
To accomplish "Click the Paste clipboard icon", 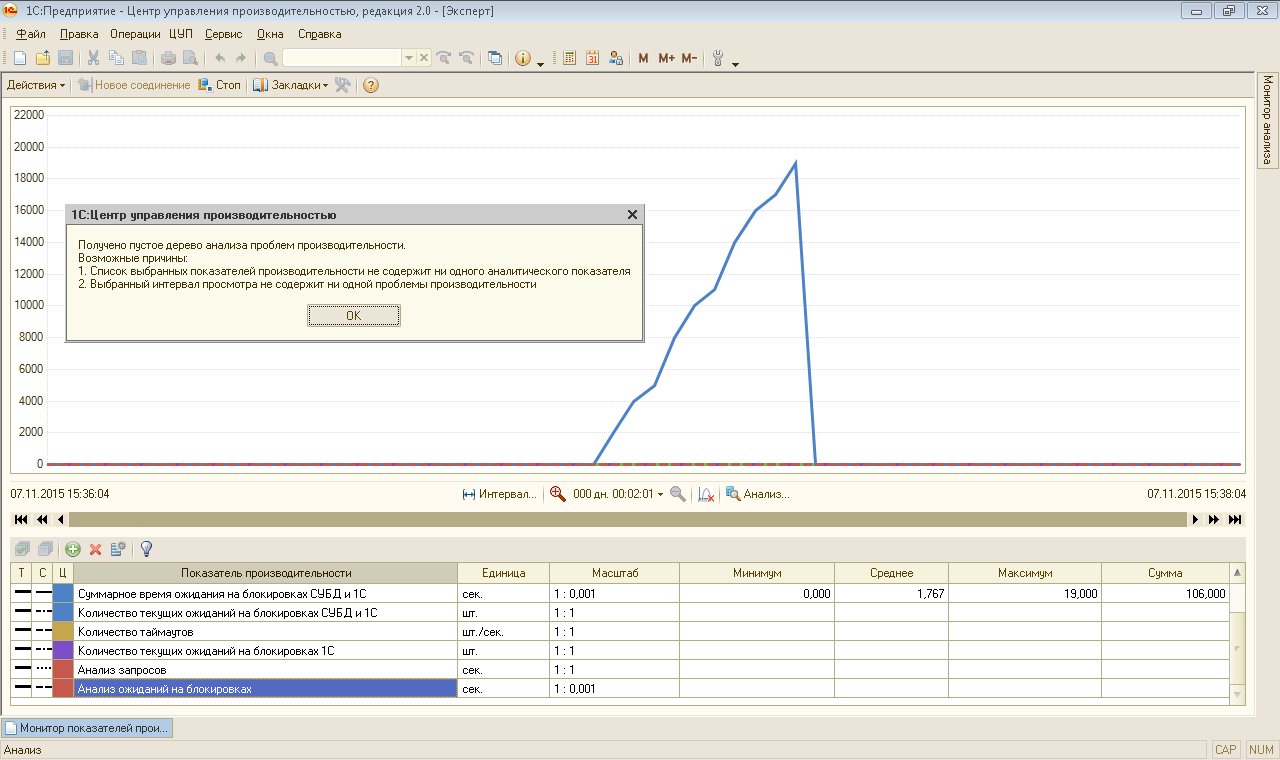I will pos(139,58).
